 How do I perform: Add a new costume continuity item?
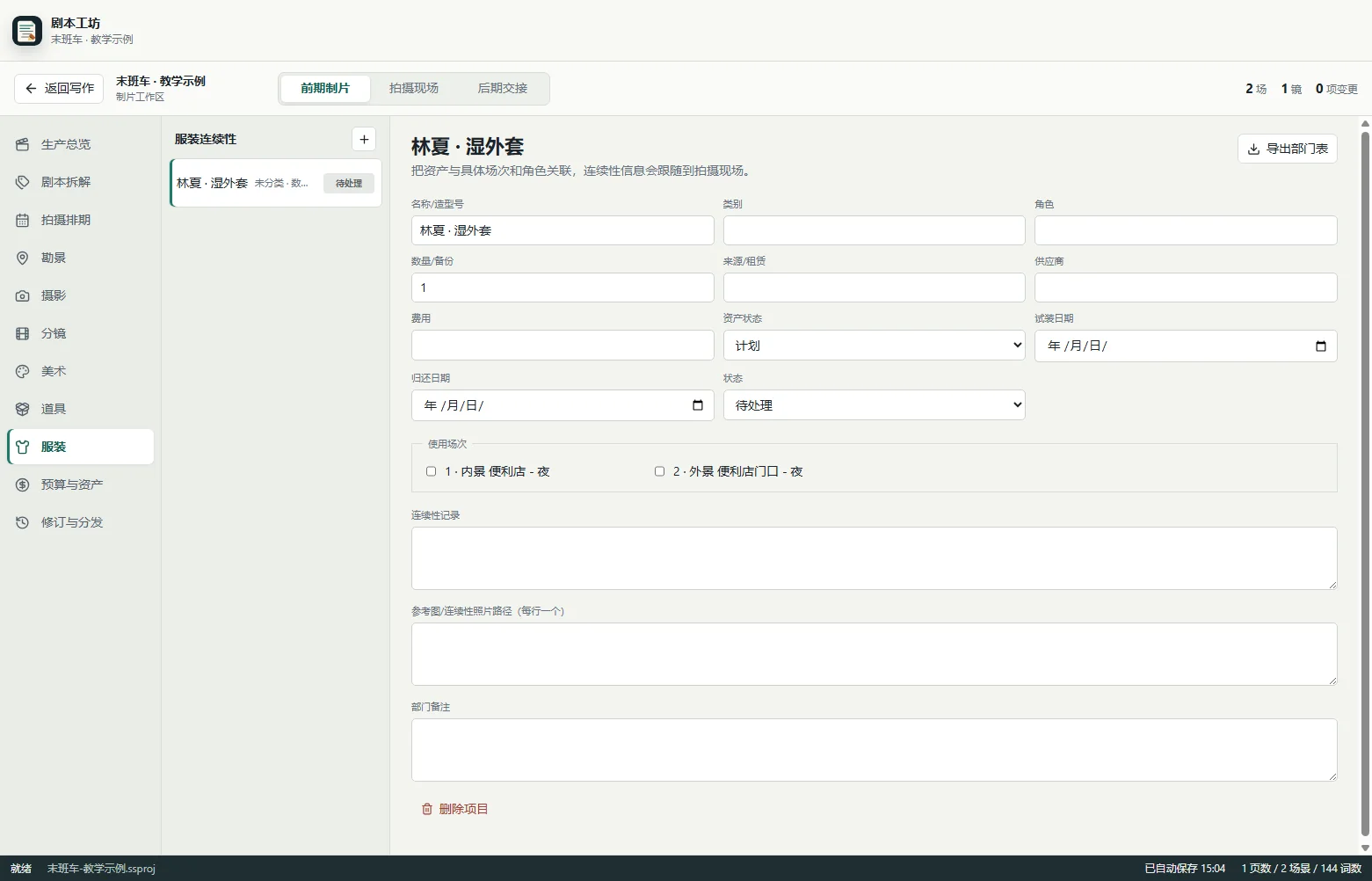(364, 139)
